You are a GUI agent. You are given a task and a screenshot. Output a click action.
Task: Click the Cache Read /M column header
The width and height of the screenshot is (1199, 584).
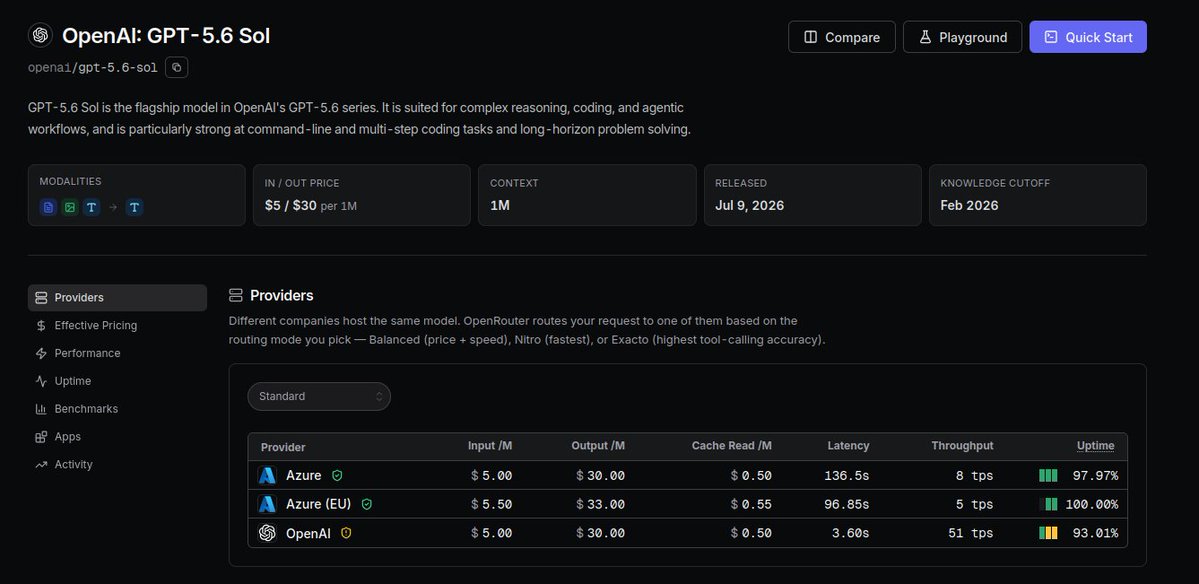tap(732, 446)
